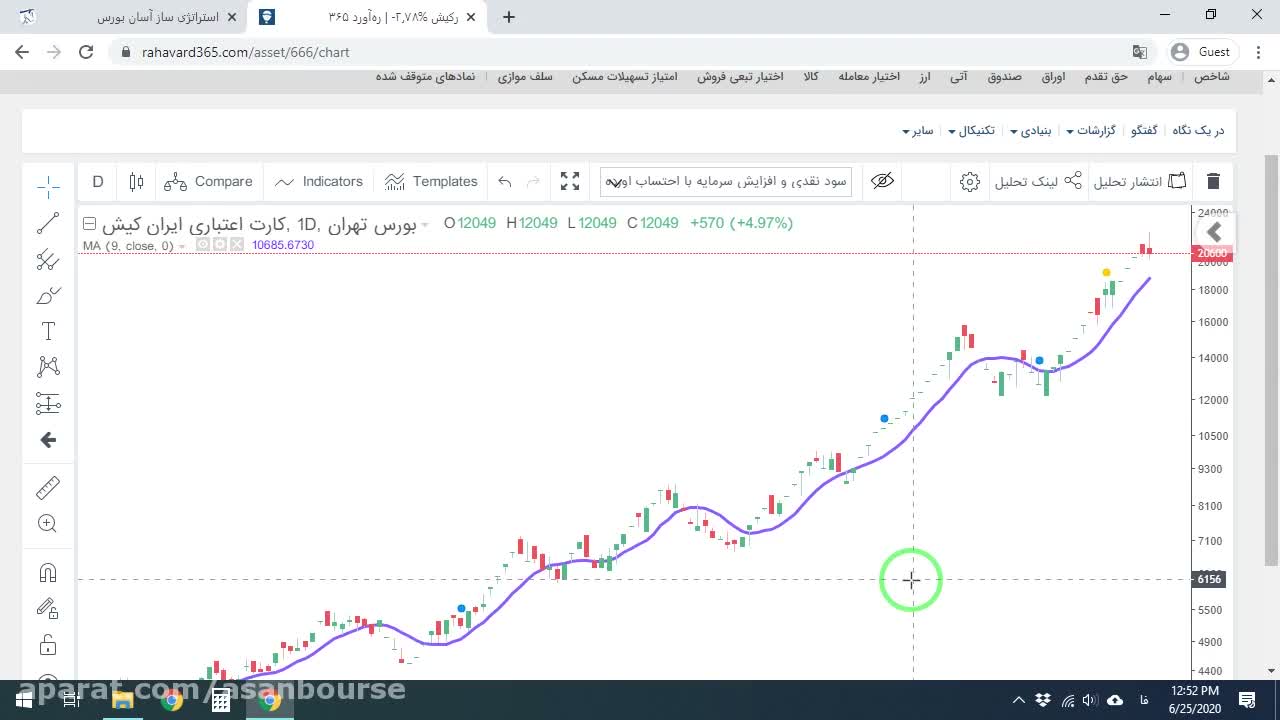Open the در یک نگاه tab
Image resolution: width=1280 pixels, height=720 pixels.
tap(1198, 131)
